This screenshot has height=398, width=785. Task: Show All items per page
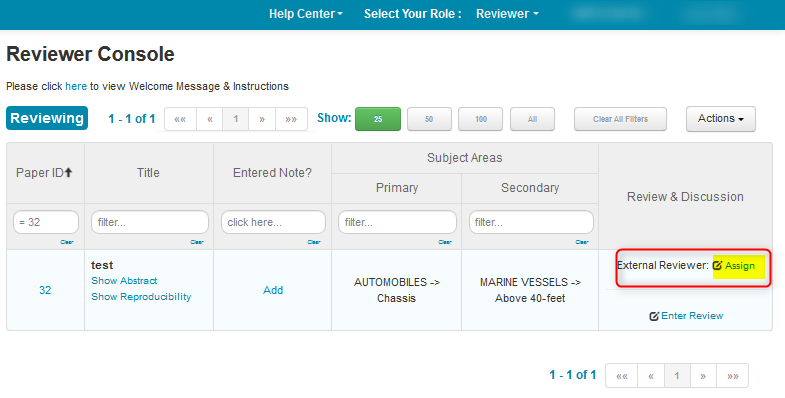pyautogui.click(x=532, y=119)
